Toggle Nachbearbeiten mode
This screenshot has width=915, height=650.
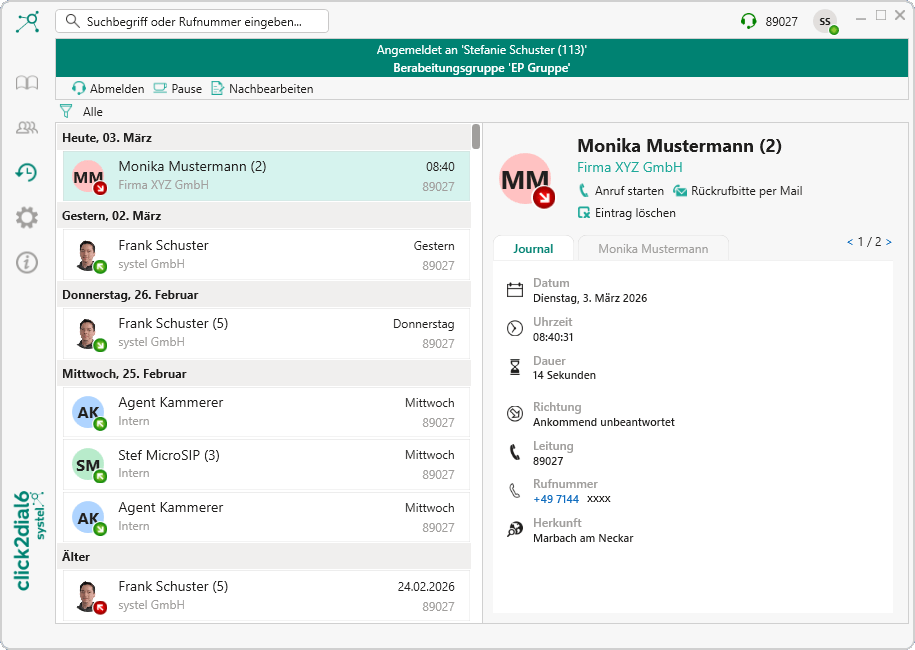[x=262, y=89]
